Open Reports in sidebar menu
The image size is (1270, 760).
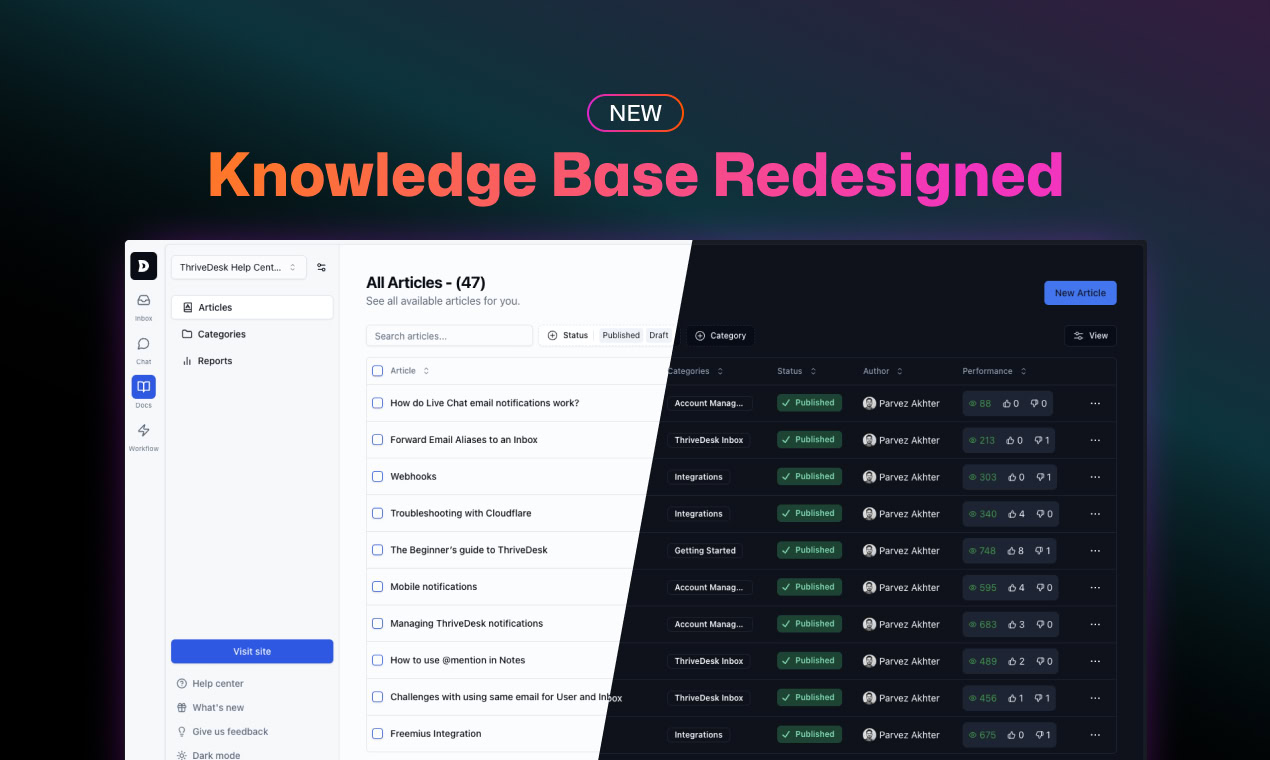coord(214,361)
